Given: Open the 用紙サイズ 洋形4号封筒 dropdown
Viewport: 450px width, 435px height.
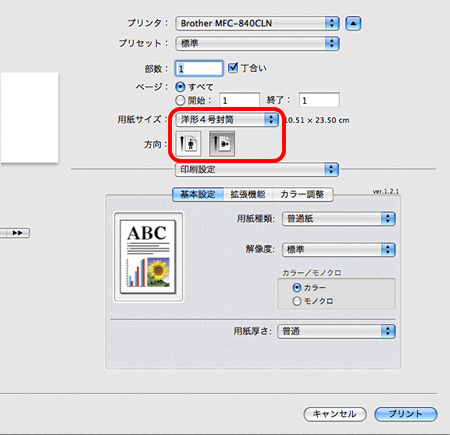Looking at the screenshot, I should tap(227, 119).
